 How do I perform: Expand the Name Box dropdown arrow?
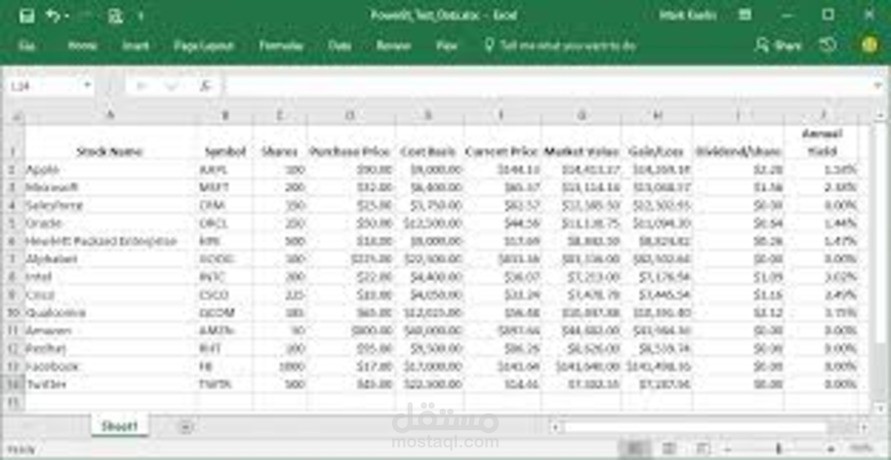point(88,86)
